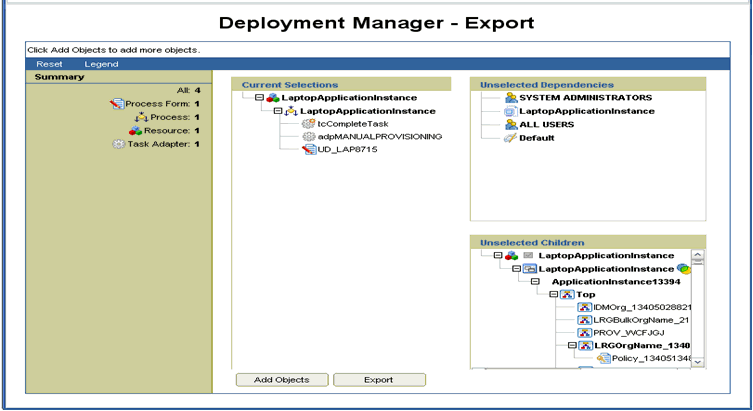Click the UD_LAP8715 form icon
This screenshot has height=411, width=753.
[x=309, y=149]
